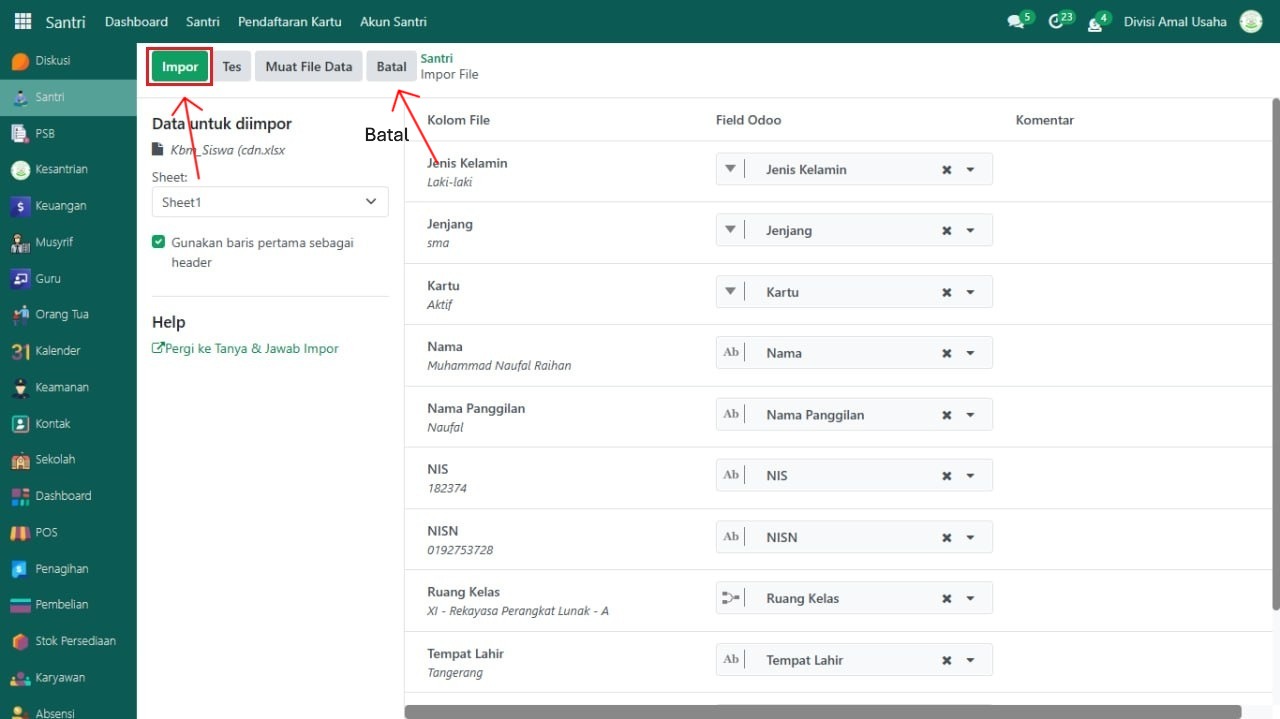Clear the Jenis Kelamin field mapping
The image size is (1280, 719).
pyautogui.click(x=946, y=170)
